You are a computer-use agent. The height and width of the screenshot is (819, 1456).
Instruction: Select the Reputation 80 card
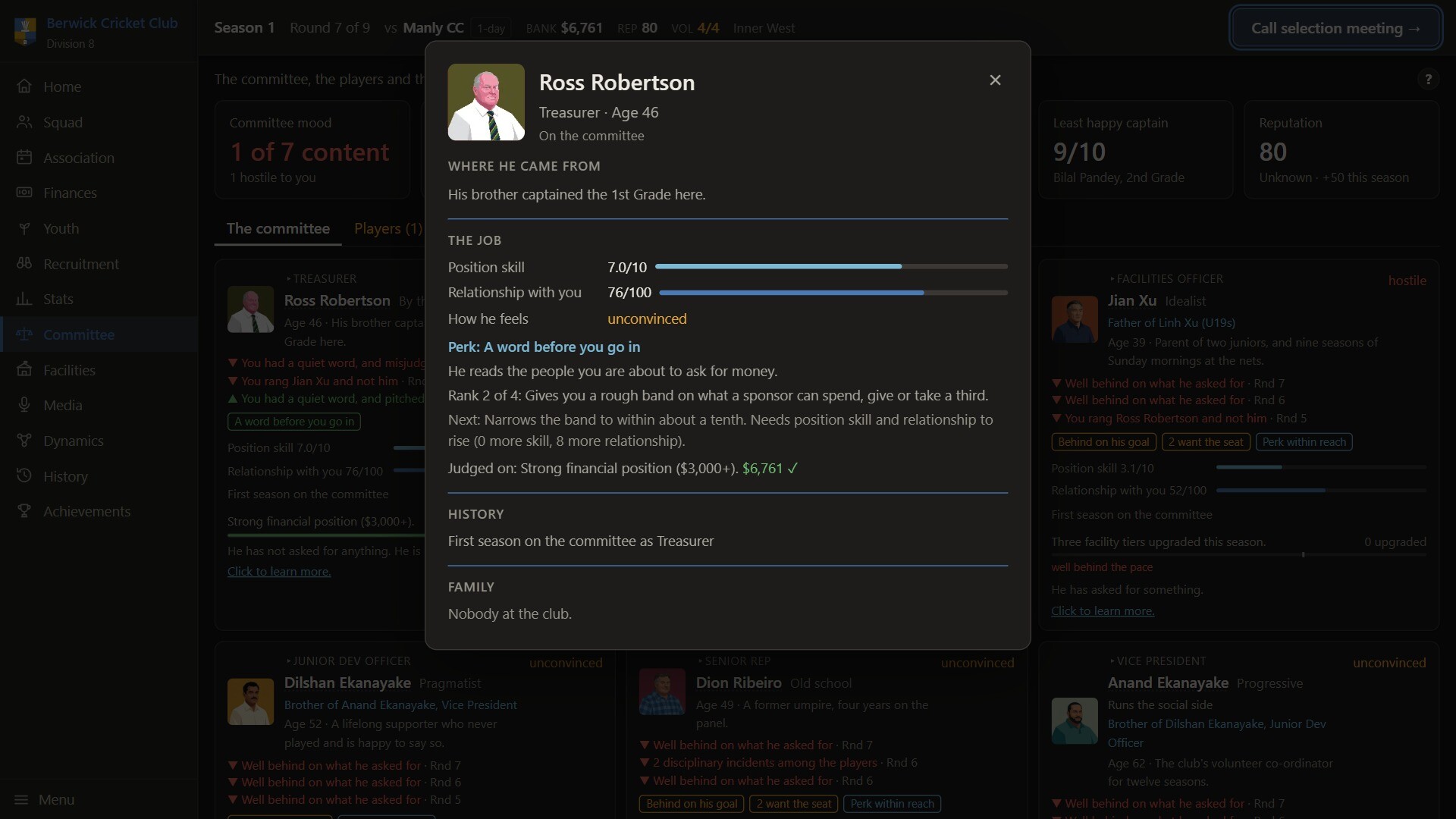point(1341,150)
